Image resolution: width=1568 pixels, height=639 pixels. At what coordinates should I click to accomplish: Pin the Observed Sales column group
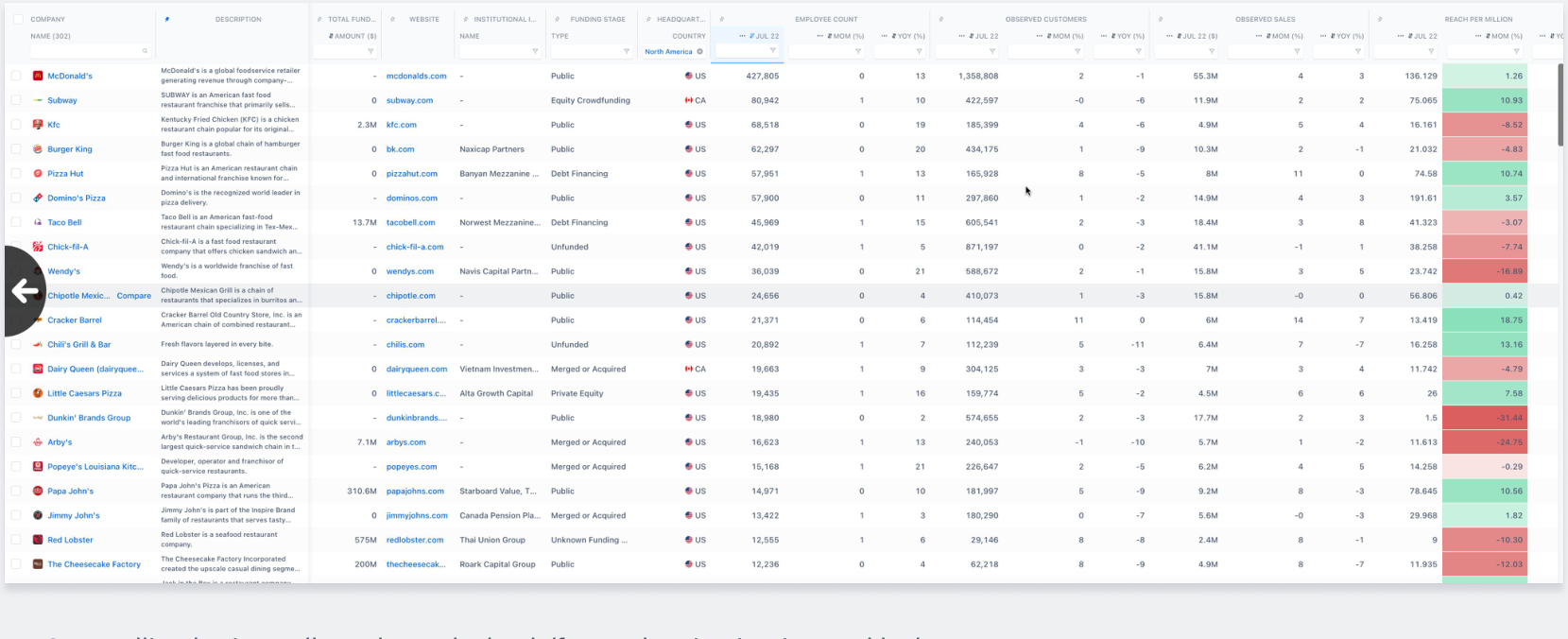click(x=1160, y=19)
